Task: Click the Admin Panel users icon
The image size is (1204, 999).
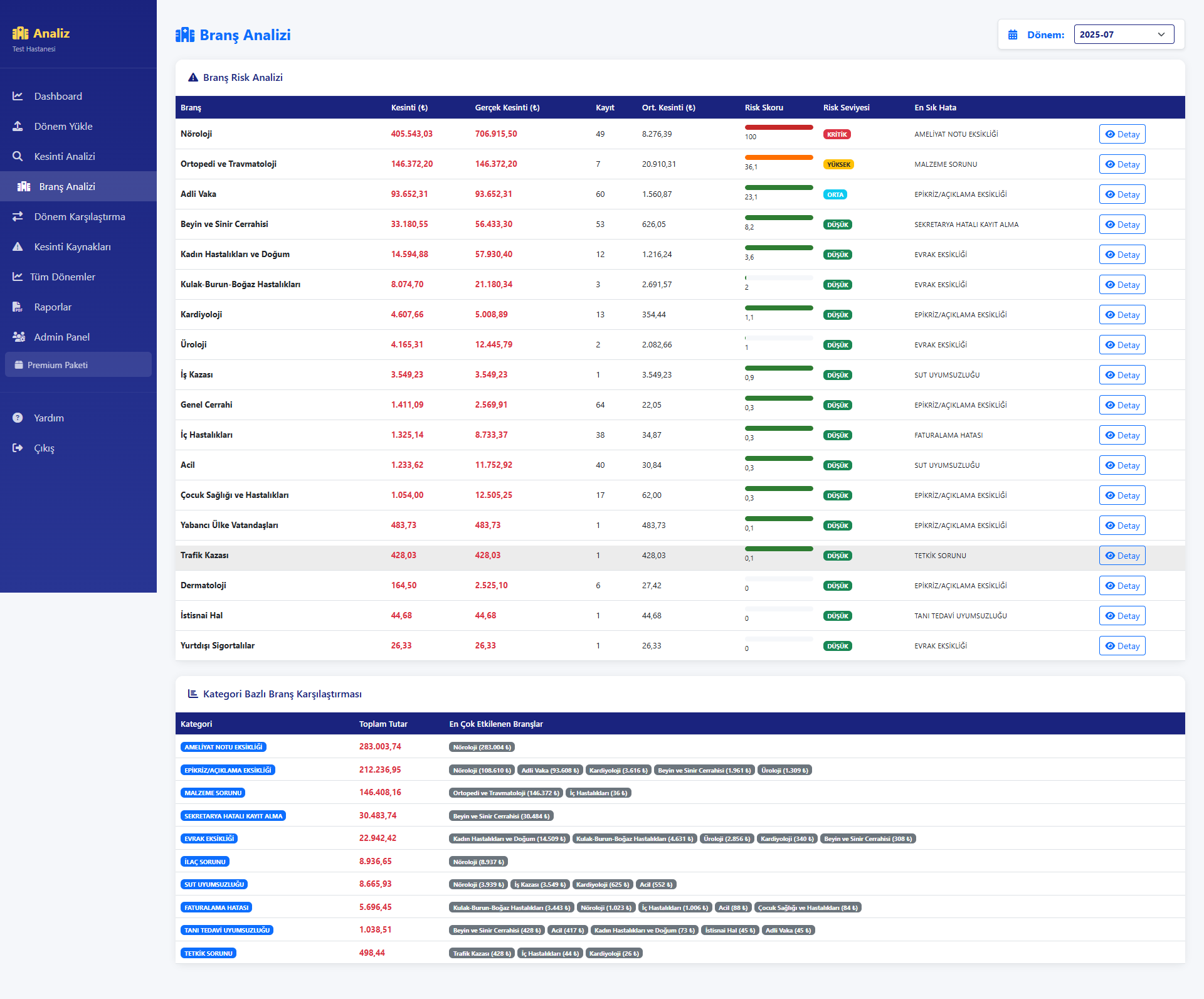Action: tap(18, 337)
